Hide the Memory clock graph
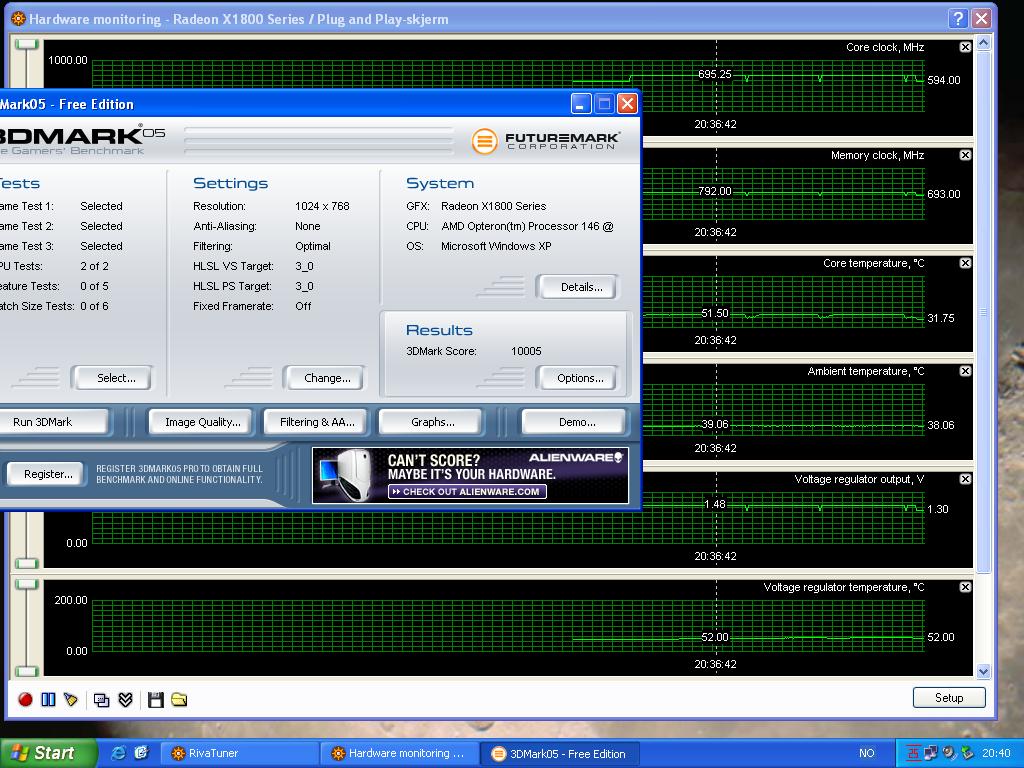This screenshot has height=768, width=1024. coord(965,155)
